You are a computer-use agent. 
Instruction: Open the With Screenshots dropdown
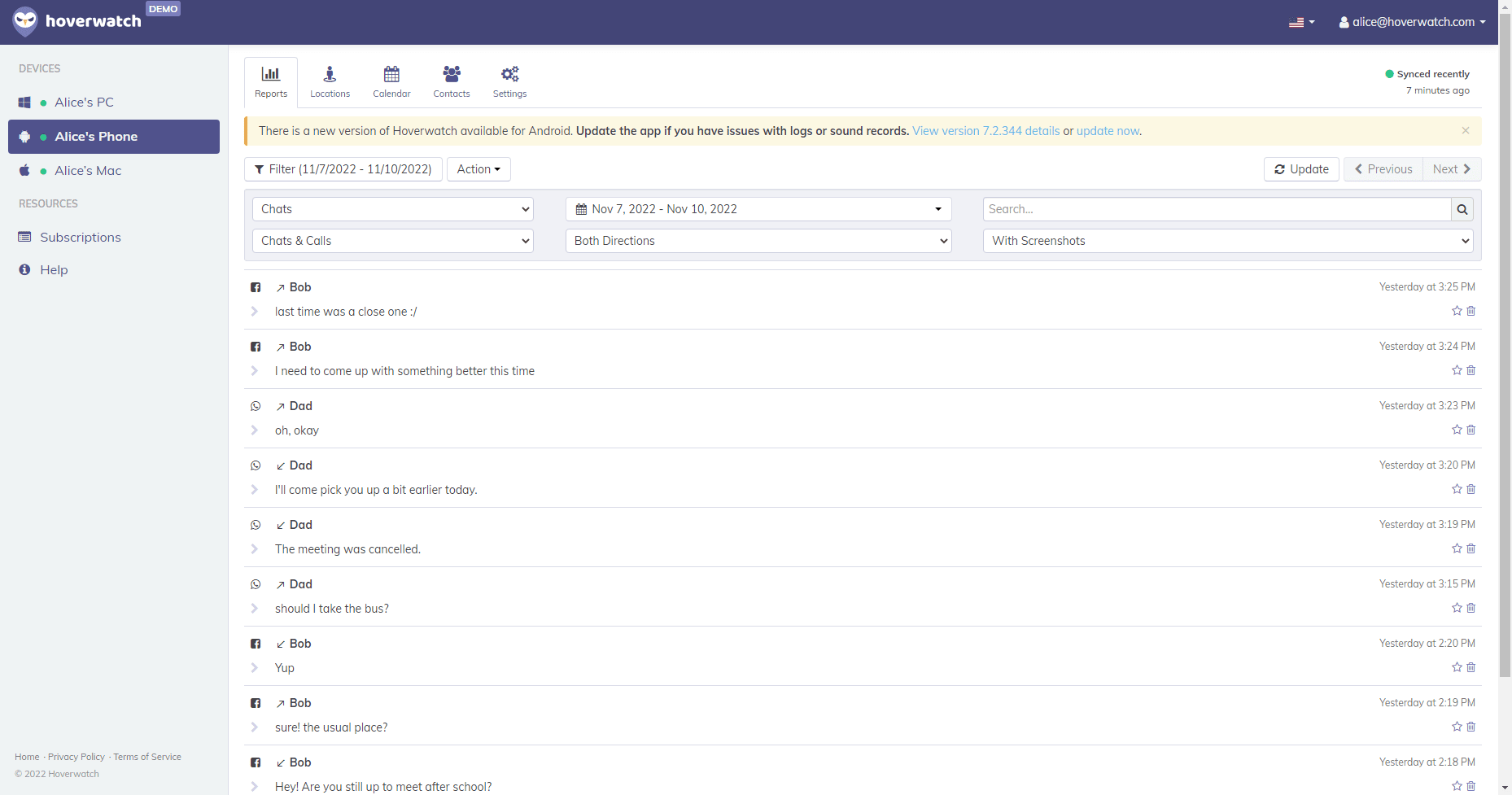[1228, 241]
